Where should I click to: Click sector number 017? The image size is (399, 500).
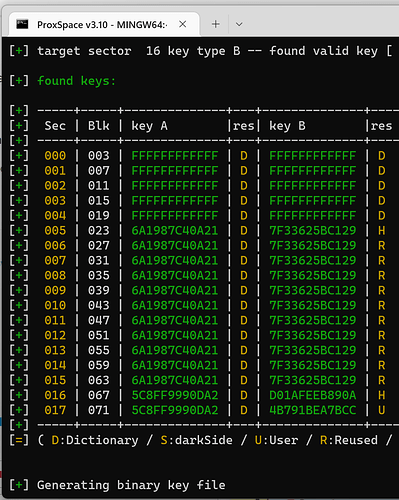[x=55, y=410]
